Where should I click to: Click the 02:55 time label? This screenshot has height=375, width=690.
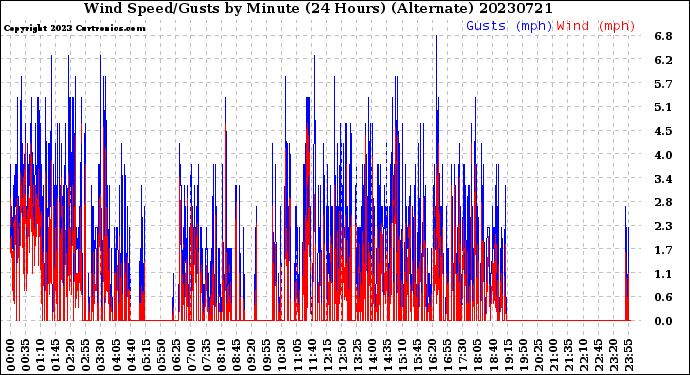[x=86, y=355]
